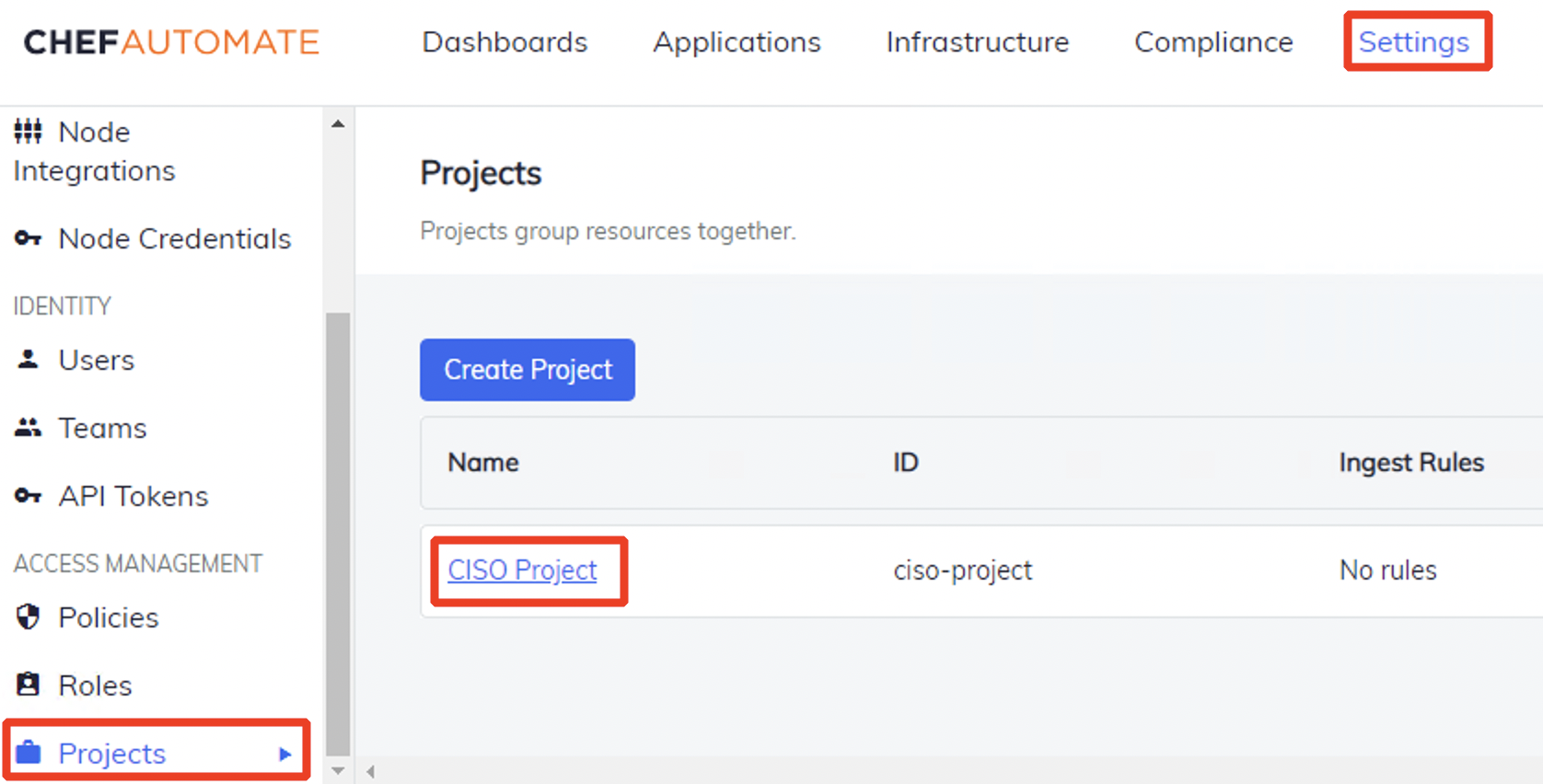This screenshot has height=784, width=1543.
Task: Click the Create Project button
Action: 528,370
